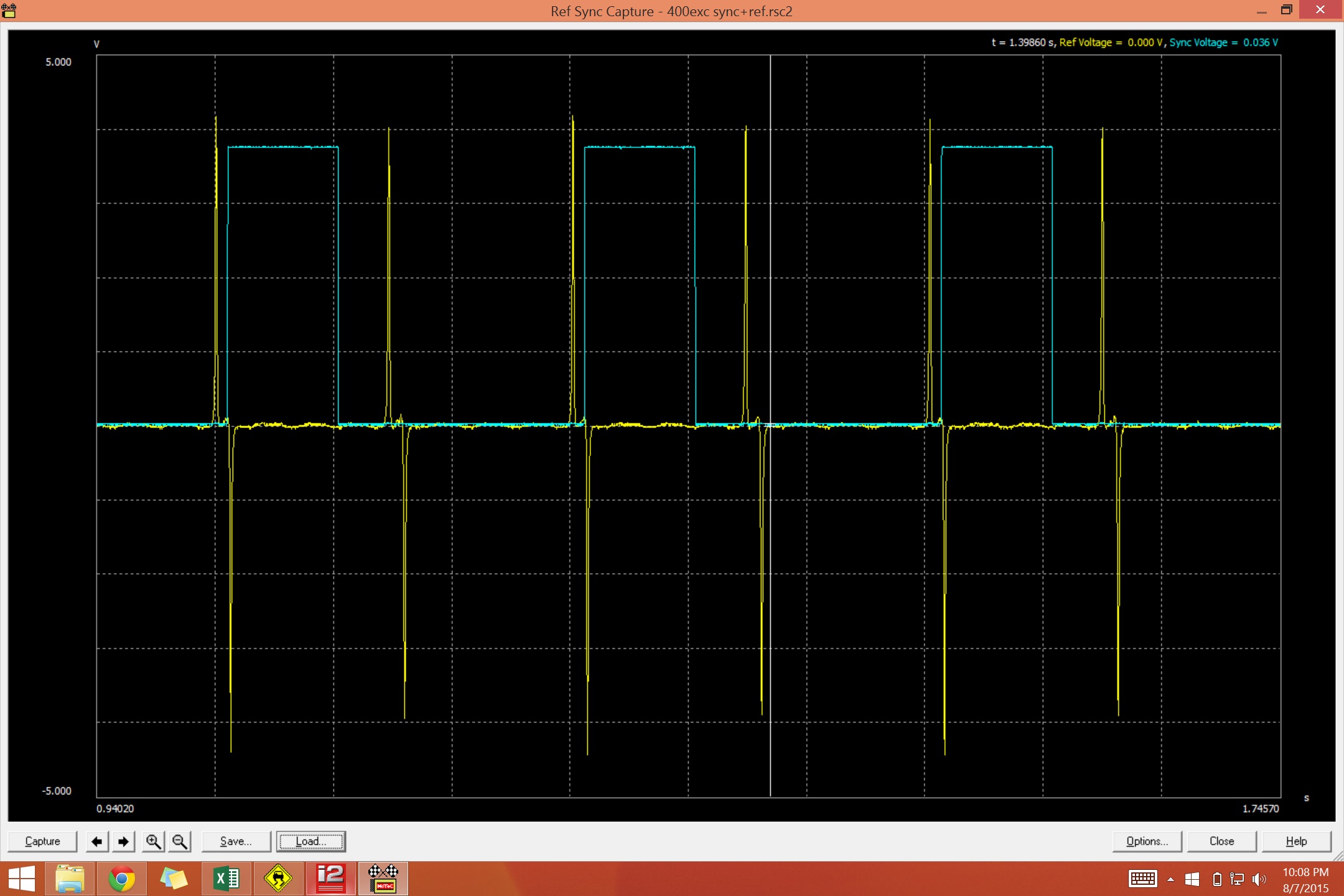Check the battery status tray icon
Image resolution: width=1344 pixels, height=896 pixels.
point(1217,879)
